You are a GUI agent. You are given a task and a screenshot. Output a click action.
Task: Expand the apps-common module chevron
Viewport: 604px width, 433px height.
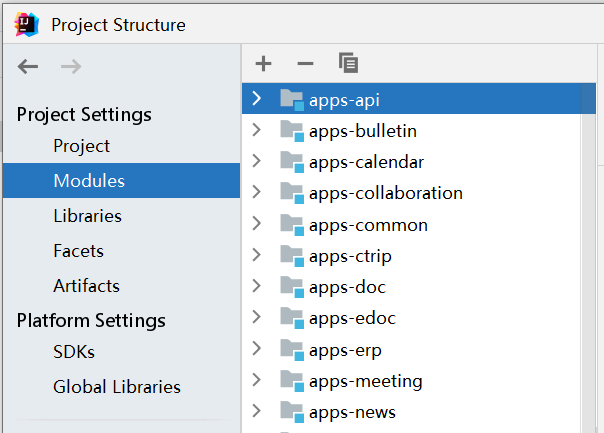point(257,225)
